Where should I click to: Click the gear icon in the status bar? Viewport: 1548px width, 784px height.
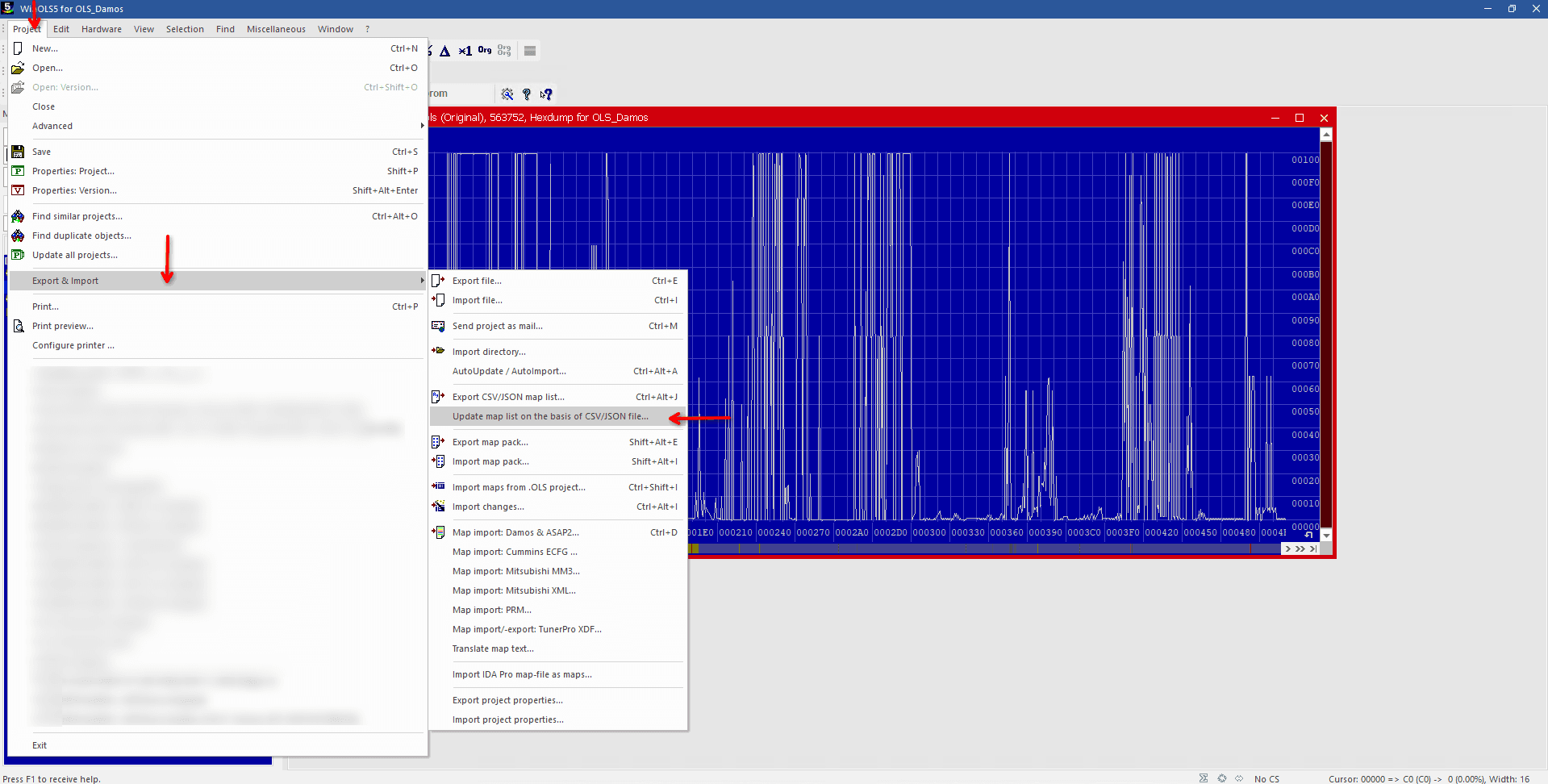pyautogui.click(x=1222, y=778)
